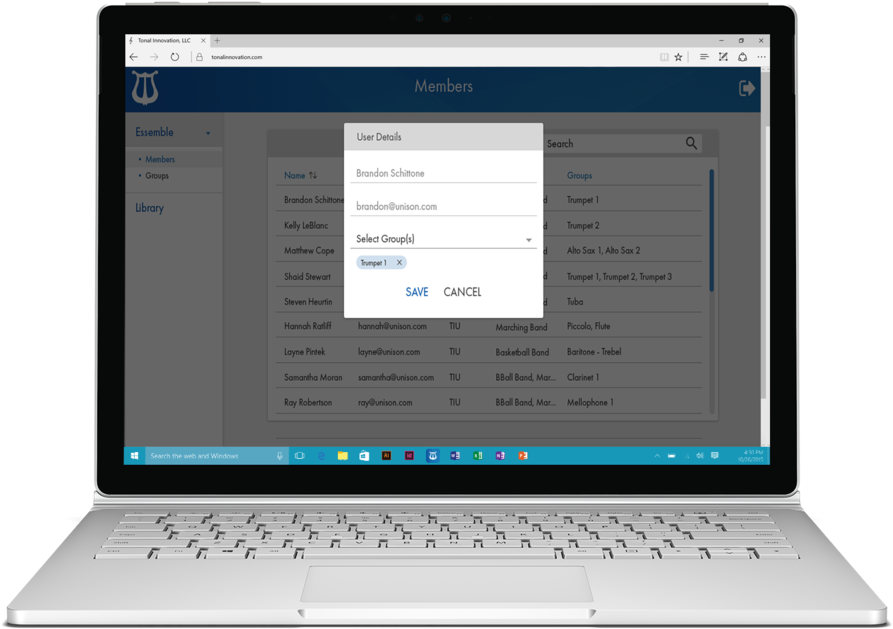Click SAVE in the User Details dialog
Viewport: 893px width, 629px height.
coord(416,292)
